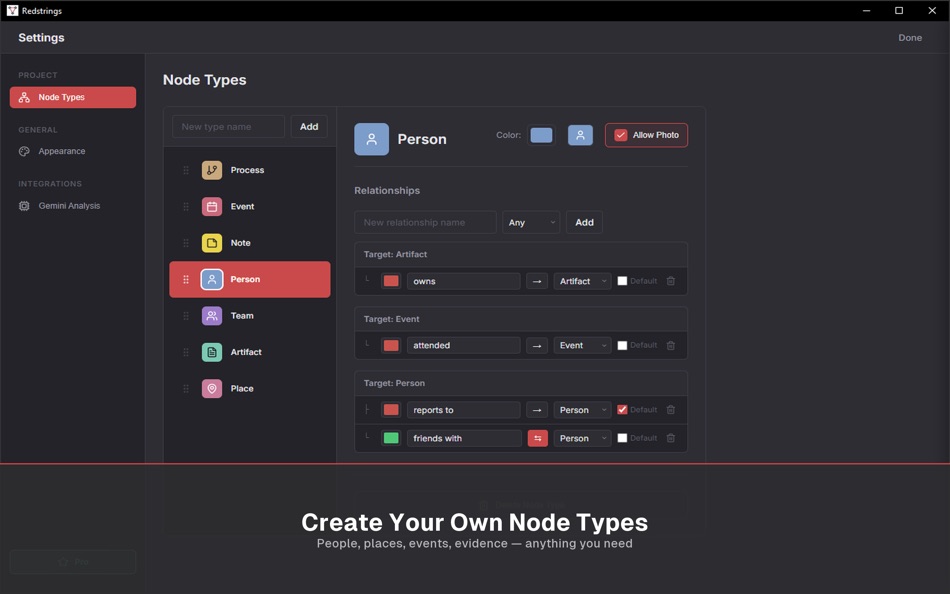Click the trash icon for the attended relationship
Viewport: 950px width, 594px height.
tap(668, 345)
